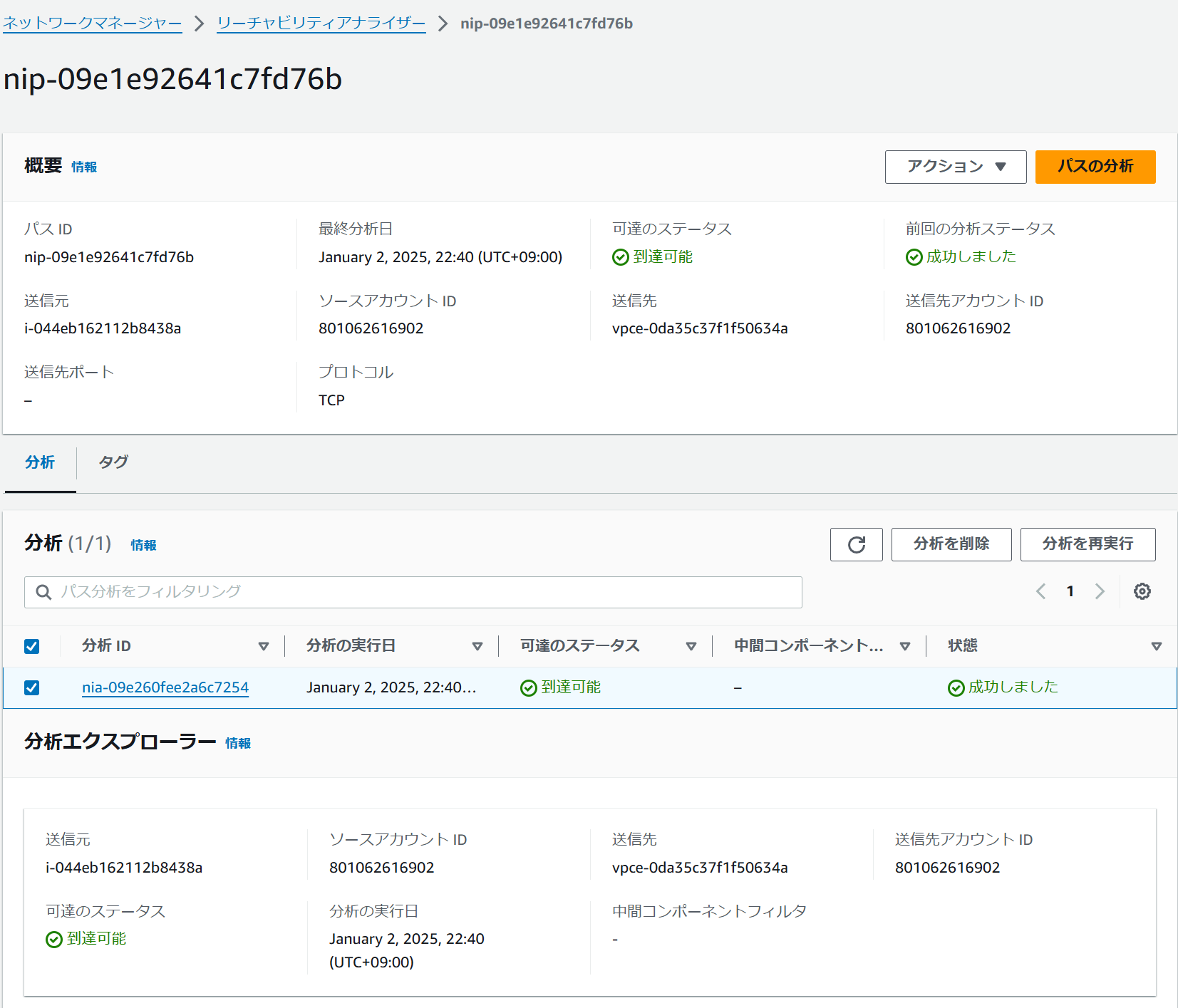Refresh the analyses list
1178x1008 pixels.
pos(856,544)
